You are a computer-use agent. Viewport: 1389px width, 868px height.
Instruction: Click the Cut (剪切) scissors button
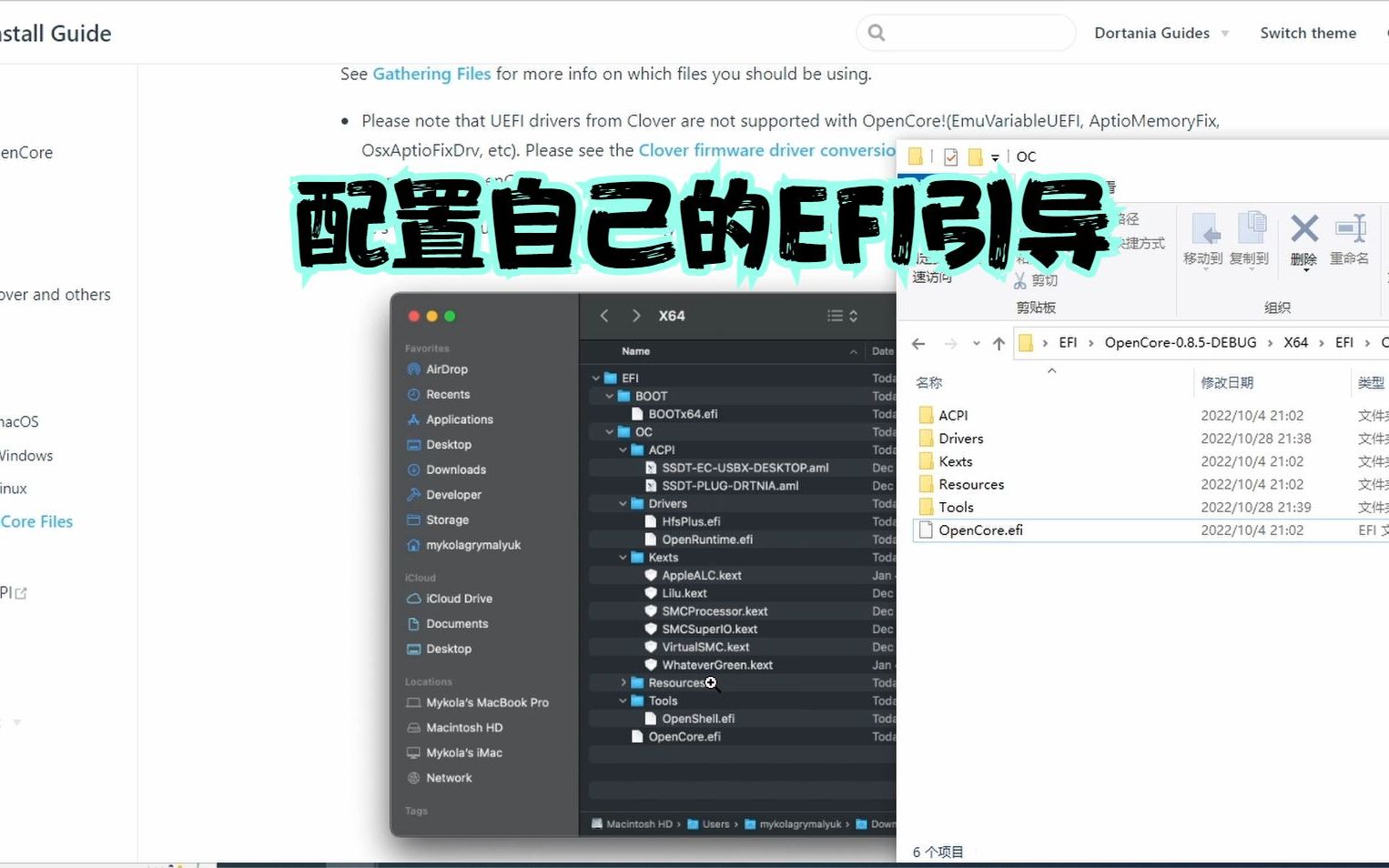coord(1036,280)
